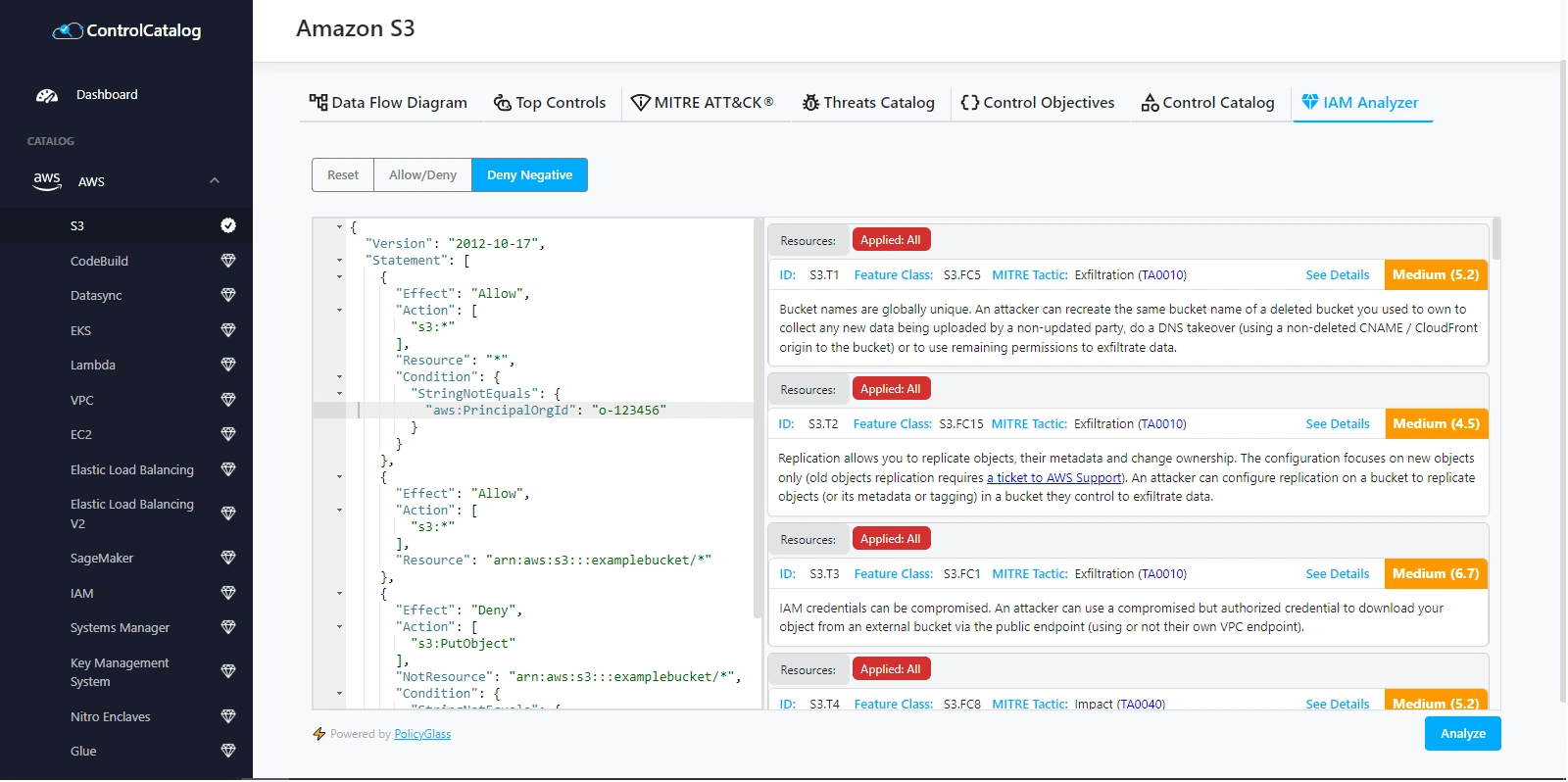Screen dimensions: 1568x782
Task: Click the diamond icon beside SageMaker
Action: (228, 558)
